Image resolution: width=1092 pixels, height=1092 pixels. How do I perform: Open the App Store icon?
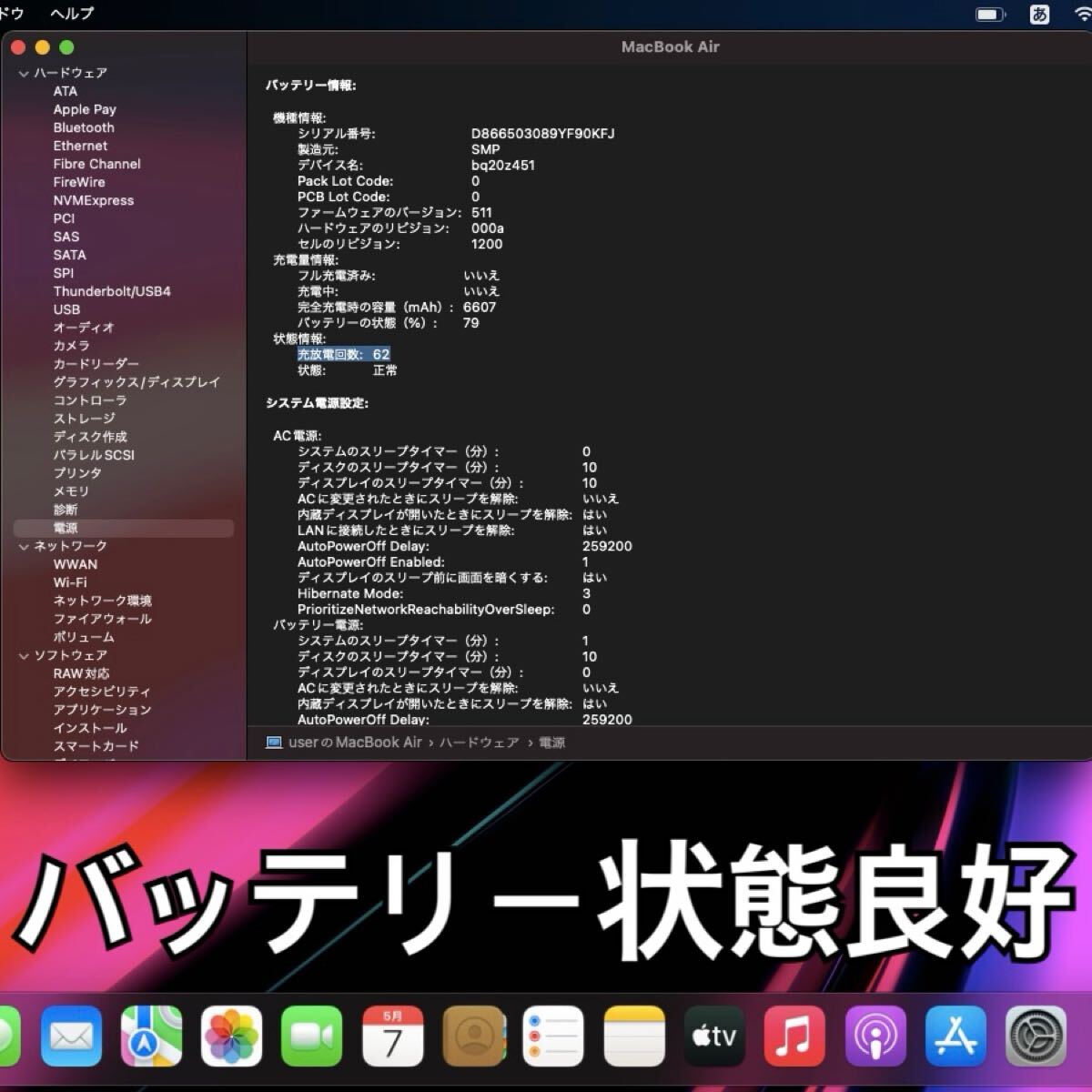coord(955,1036)
